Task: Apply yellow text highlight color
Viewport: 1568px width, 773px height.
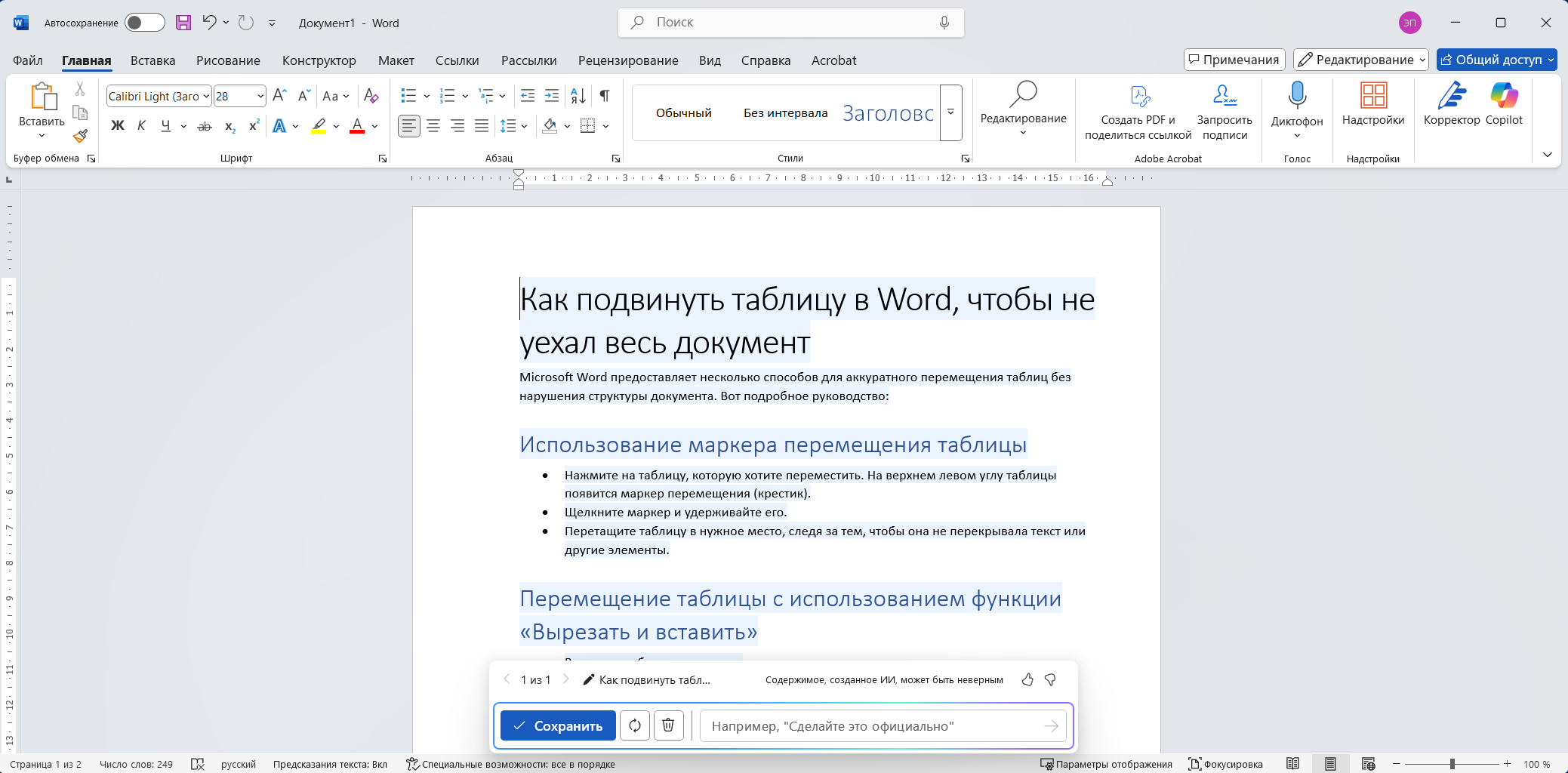Action: [x=319, y=126]
